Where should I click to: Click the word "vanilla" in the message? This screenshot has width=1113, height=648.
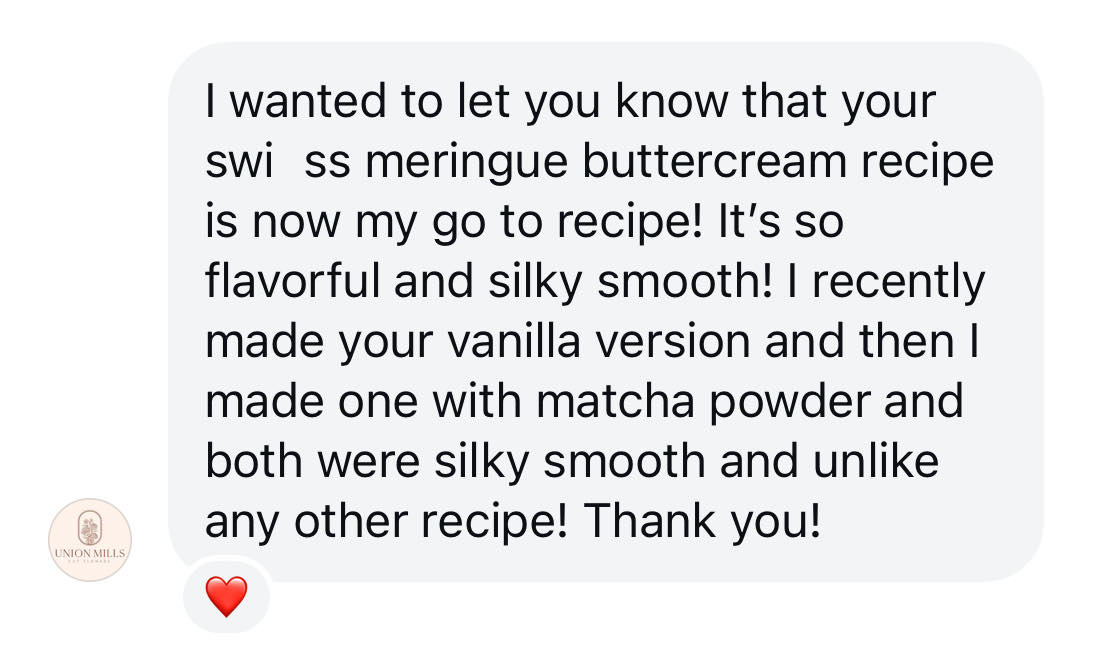pos(515,341)
